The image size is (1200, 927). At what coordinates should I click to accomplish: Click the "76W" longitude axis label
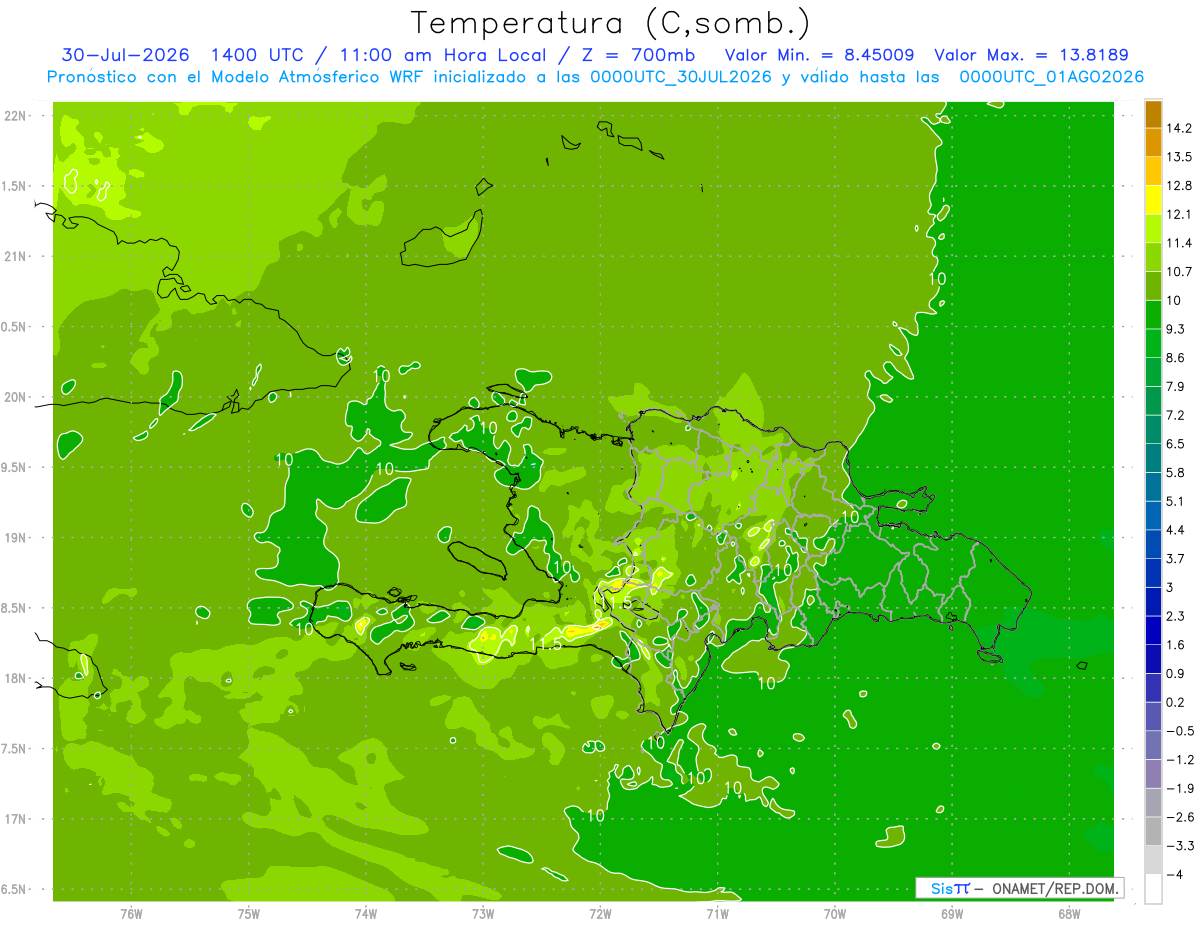click(131, 915)
